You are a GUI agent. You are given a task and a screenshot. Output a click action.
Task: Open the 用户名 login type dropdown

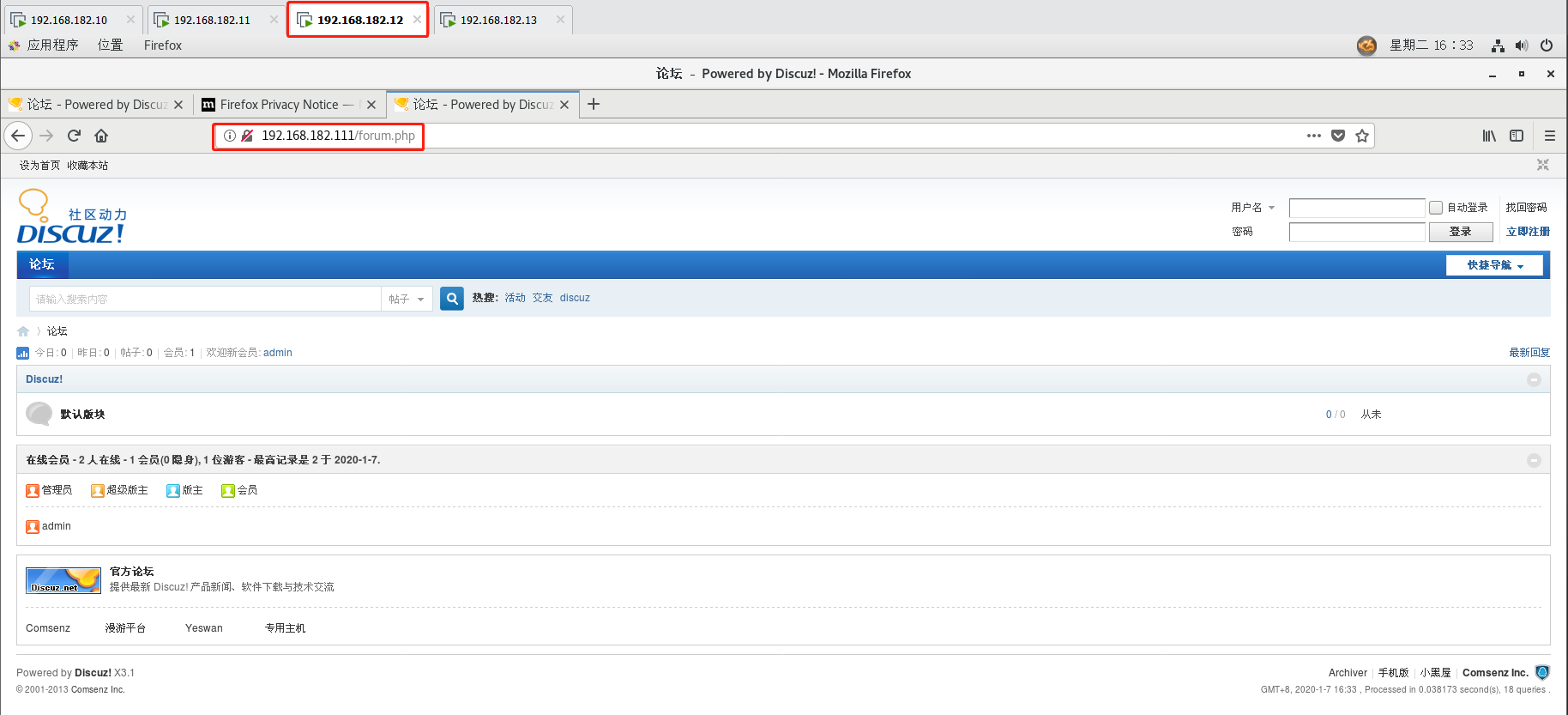(x=1253, y=208)
